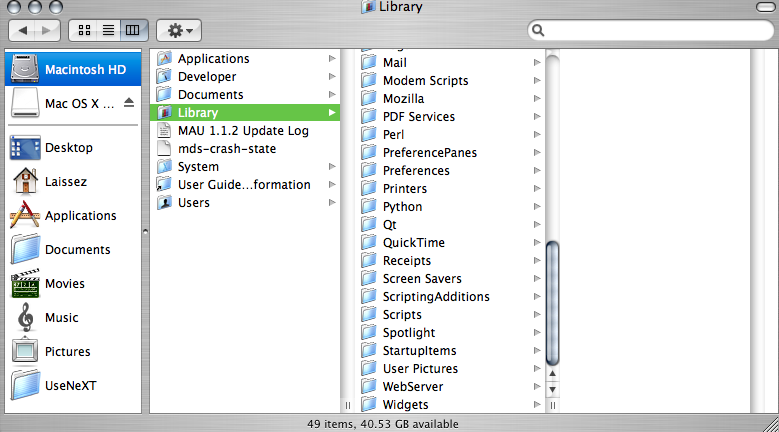Select the PreferencePanes folder
Image resolution: width=779 pixels, height=432 pixels.
(451, 152)
